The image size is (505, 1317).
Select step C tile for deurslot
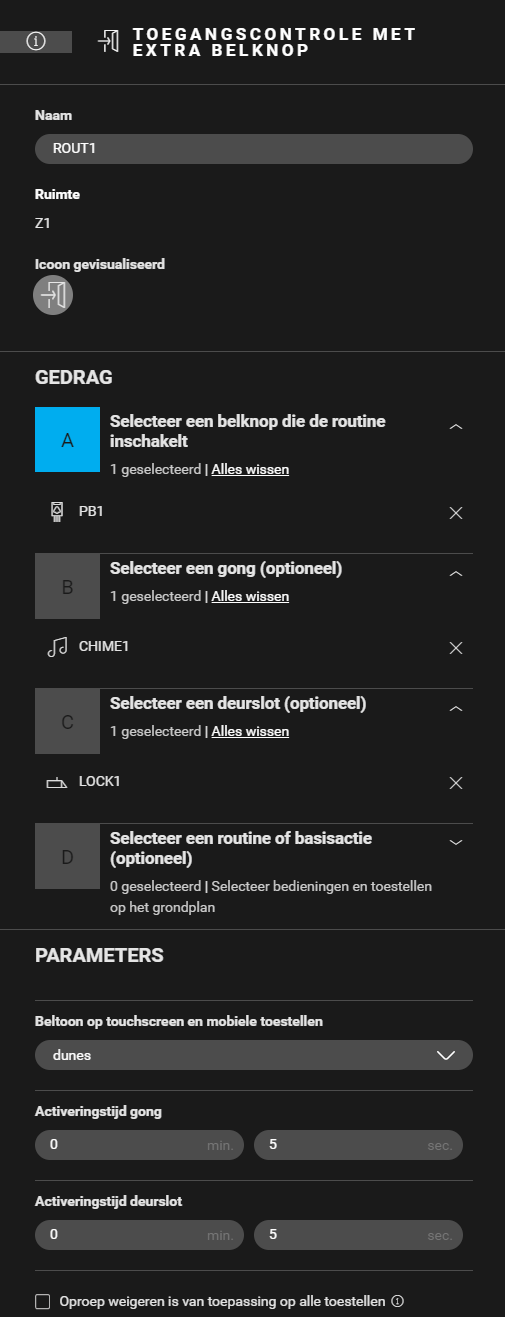tap(67, 721)
